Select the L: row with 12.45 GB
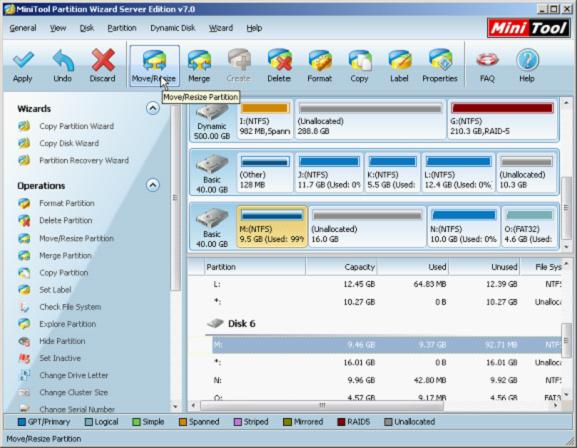Screen dimensions: 577x448 pos(387,284)
